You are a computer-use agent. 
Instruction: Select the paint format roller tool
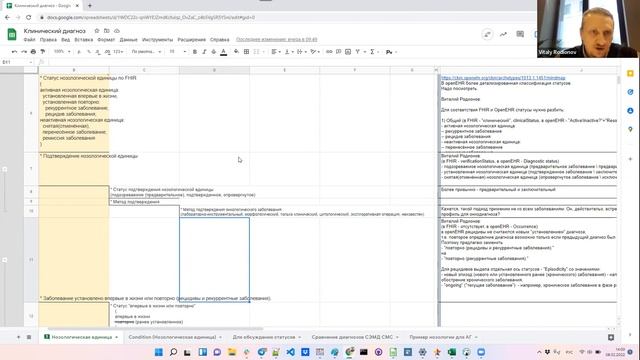pos(42,52)
